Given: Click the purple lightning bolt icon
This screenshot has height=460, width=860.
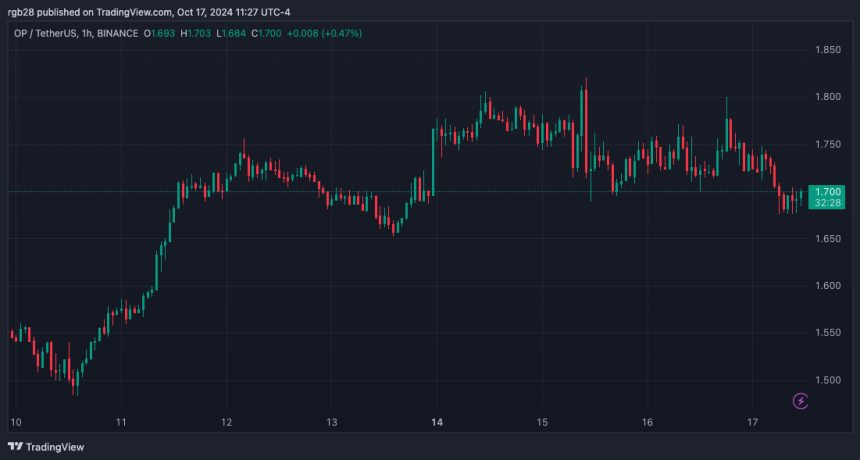Looking at the screenshot, I should pyautogui.click(x=800, y=401).
